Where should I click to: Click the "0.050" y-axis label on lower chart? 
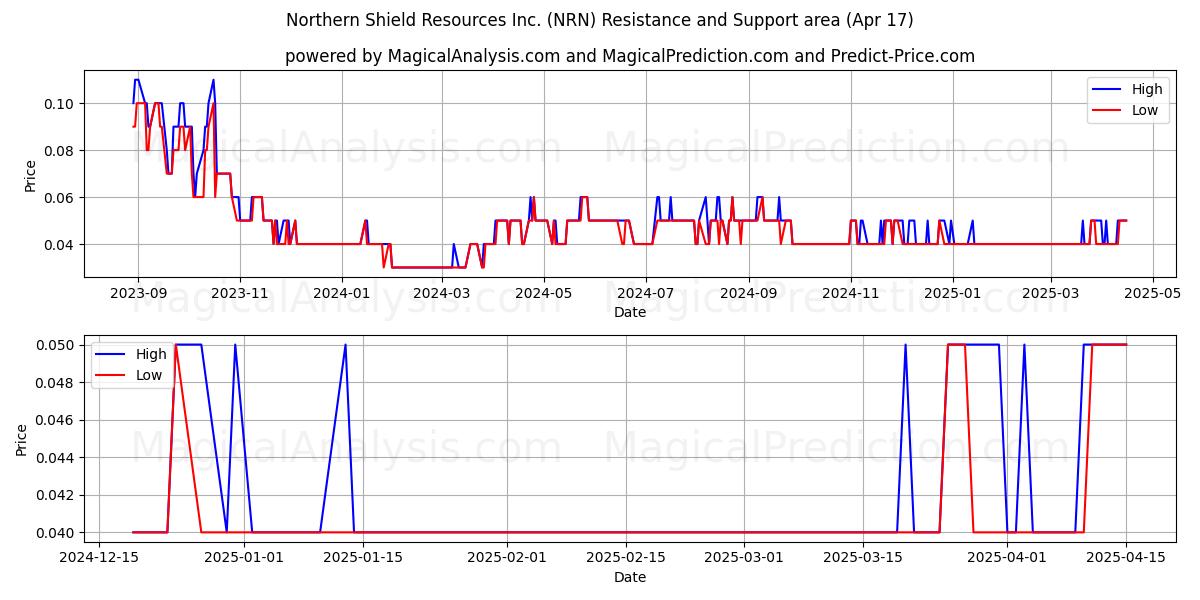click(x=57, y=345)
